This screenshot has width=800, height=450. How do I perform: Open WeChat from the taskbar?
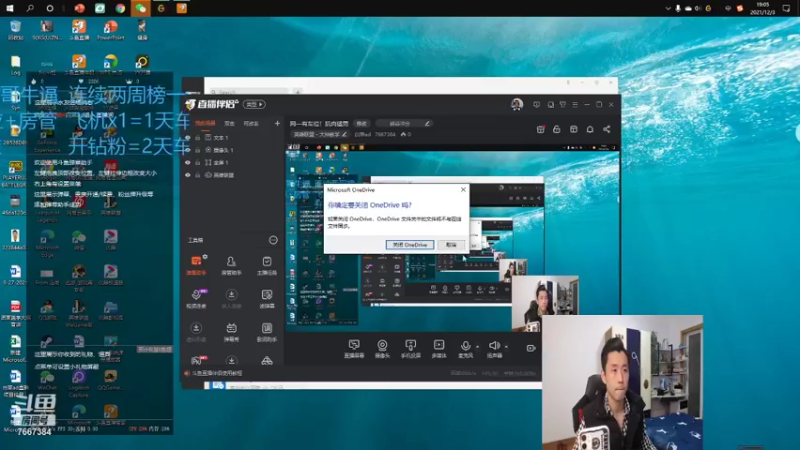[140, 8]
